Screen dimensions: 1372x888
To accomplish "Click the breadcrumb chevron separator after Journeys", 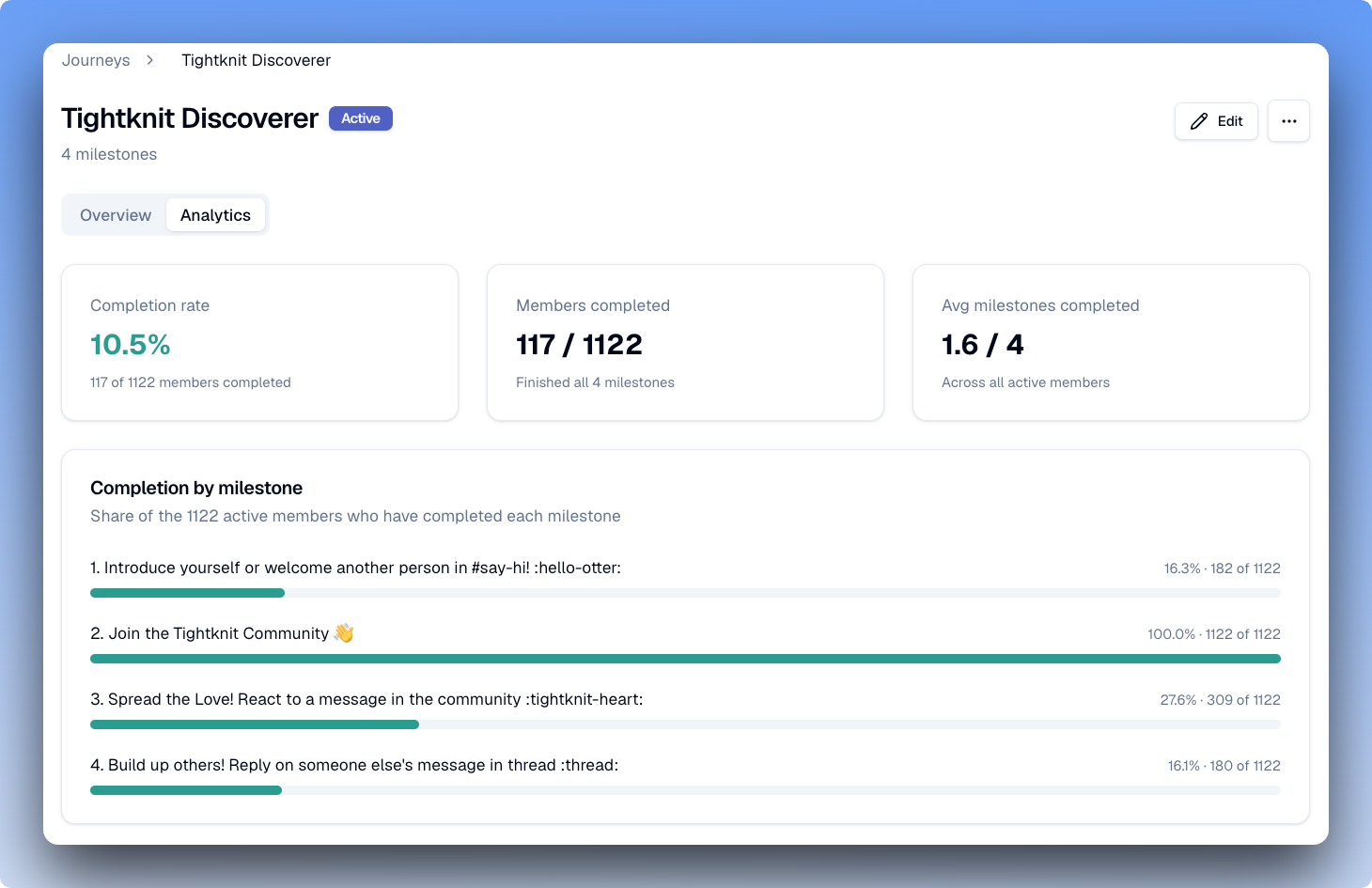I will tap(150, 60).
